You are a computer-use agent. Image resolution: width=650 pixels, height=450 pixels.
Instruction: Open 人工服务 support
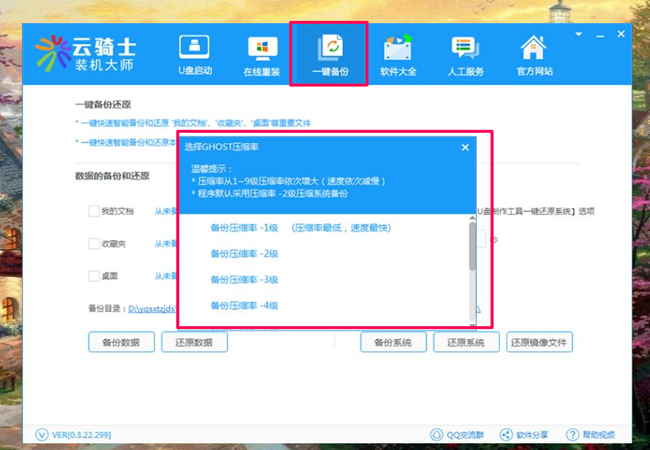coord(466,56)
